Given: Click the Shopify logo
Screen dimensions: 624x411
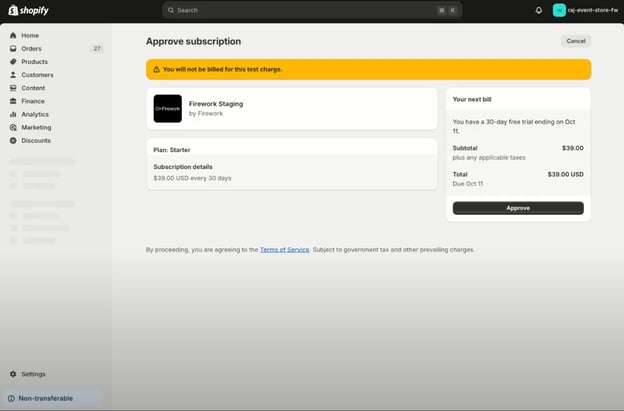Looking at the screenshot, I should point(28,10).
